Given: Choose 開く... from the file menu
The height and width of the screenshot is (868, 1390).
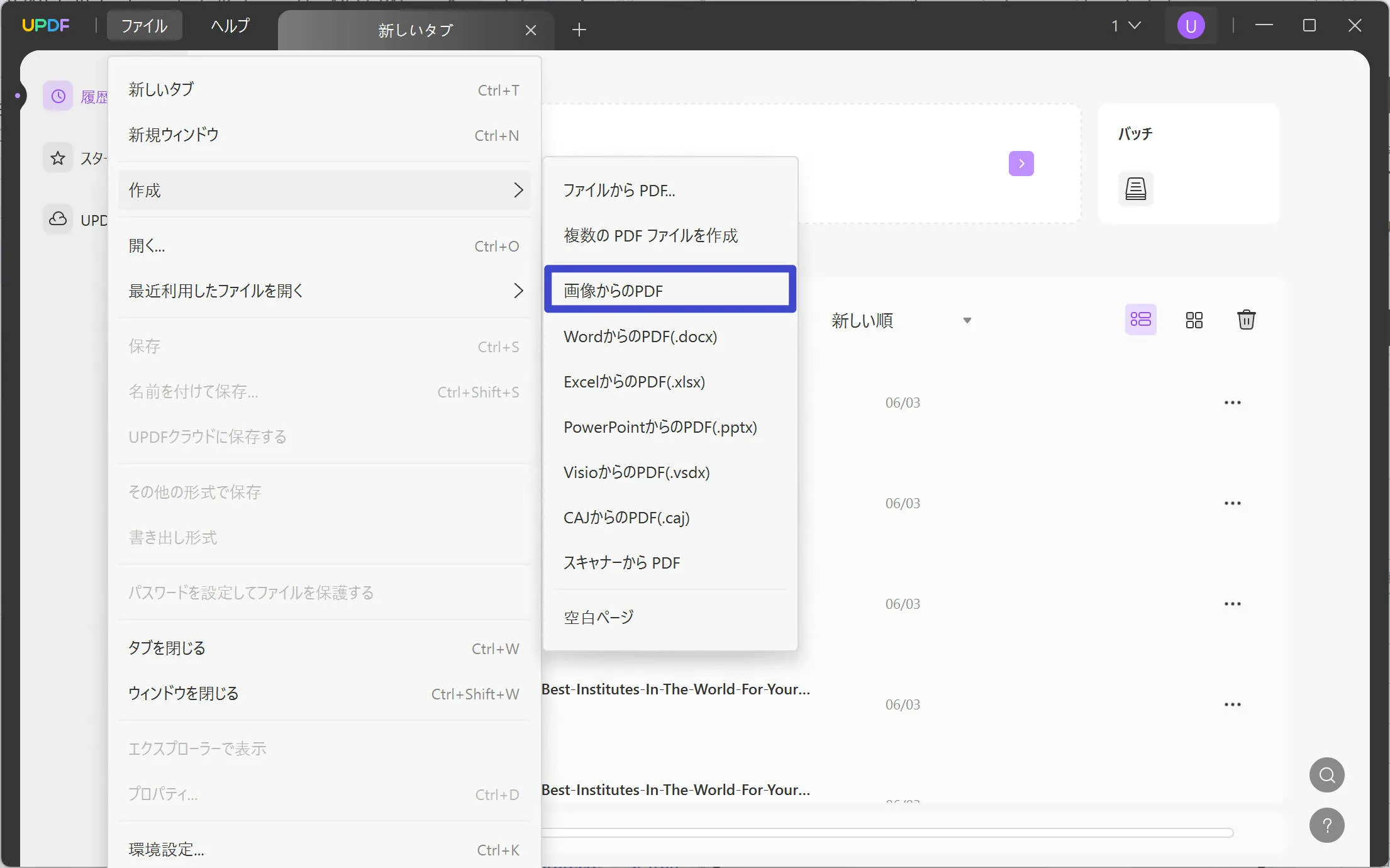Looking at the screenshot, I should tap(325, 246).
